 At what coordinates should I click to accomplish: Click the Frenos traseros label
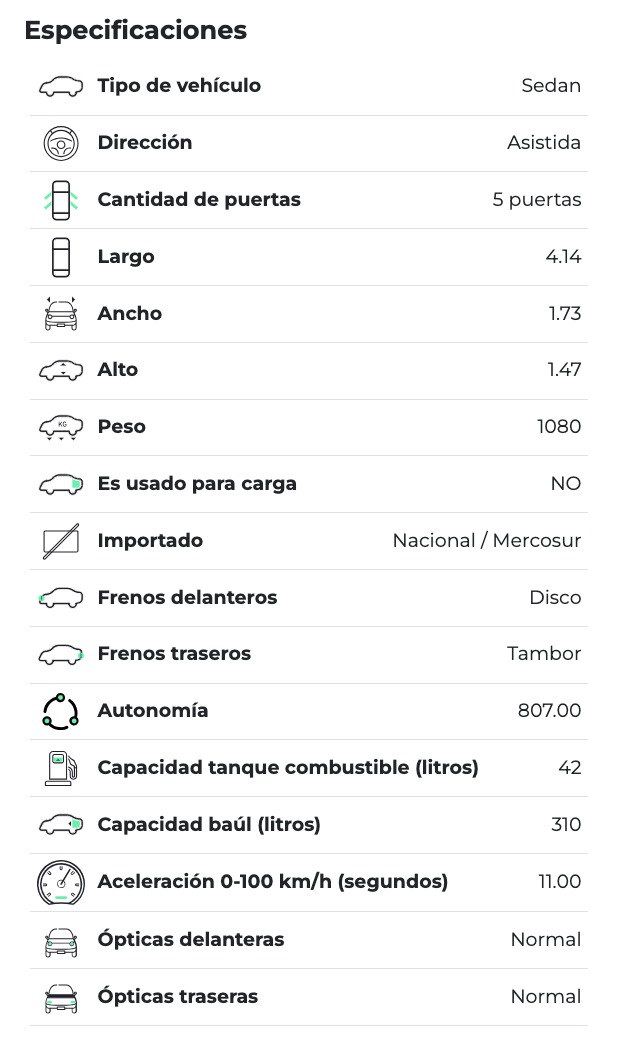click(174, 654)
